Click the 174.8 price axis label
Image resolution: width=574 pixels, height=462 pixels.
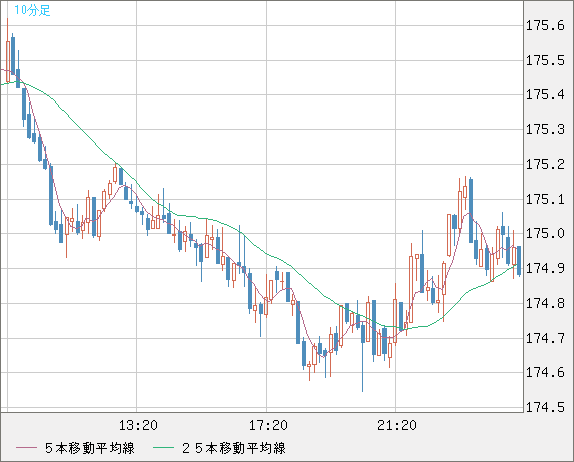click(x=545, y=303)
